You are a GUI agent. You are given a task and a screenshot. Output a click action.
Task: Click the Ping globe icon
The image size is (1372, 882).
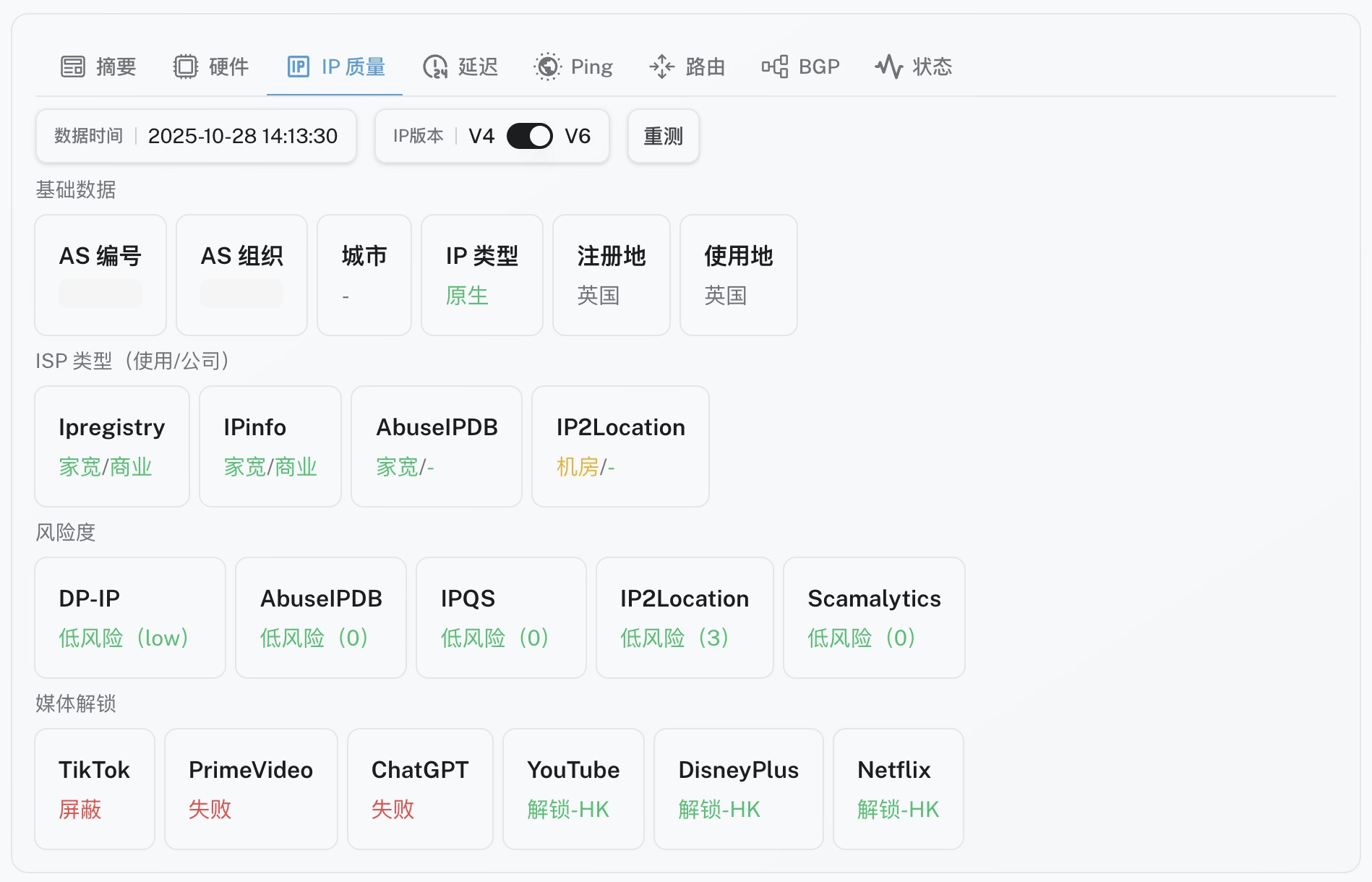point(548,67)
